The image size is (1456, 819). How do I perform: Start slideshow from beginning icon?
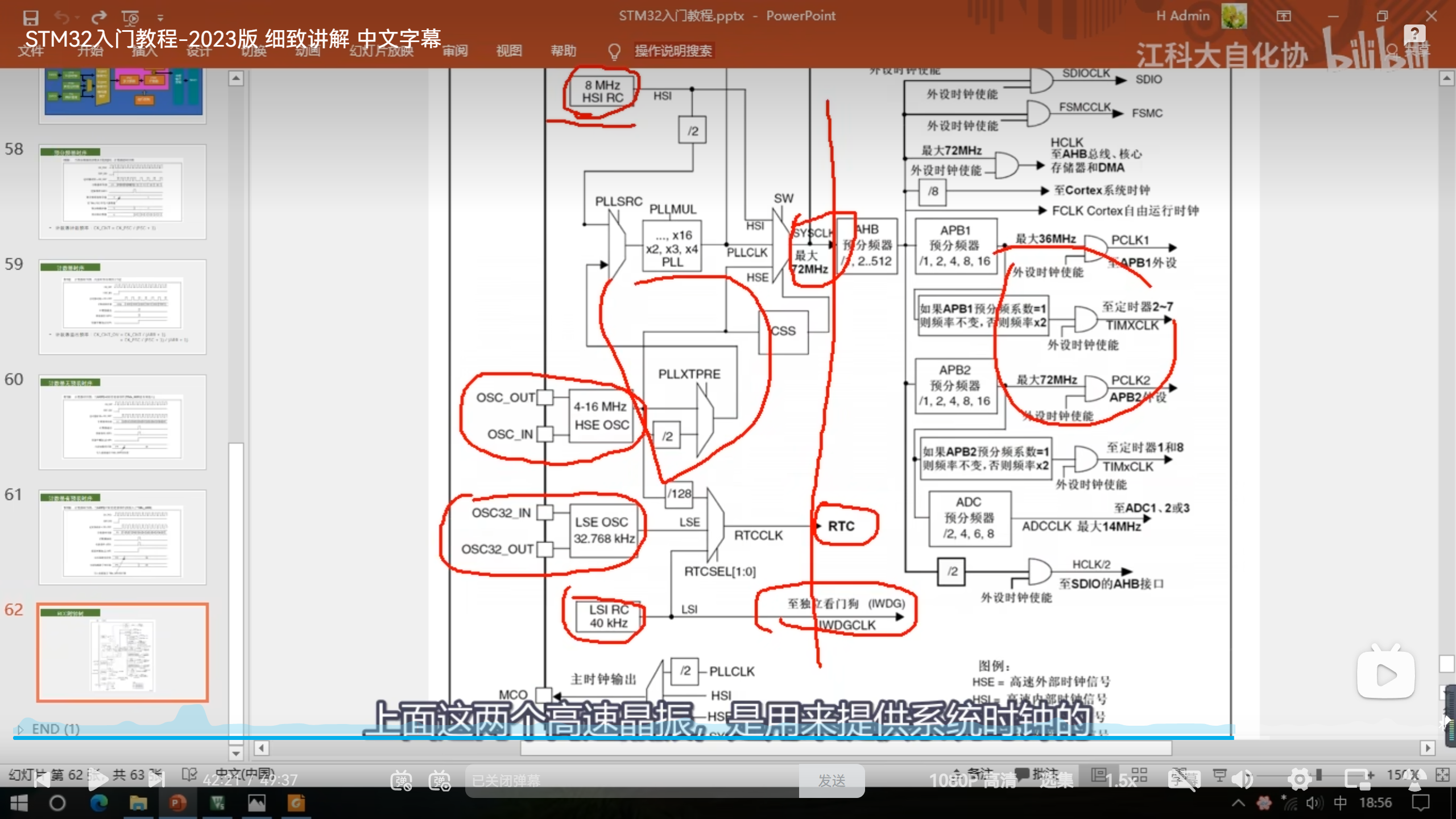(x=130, y=18)
